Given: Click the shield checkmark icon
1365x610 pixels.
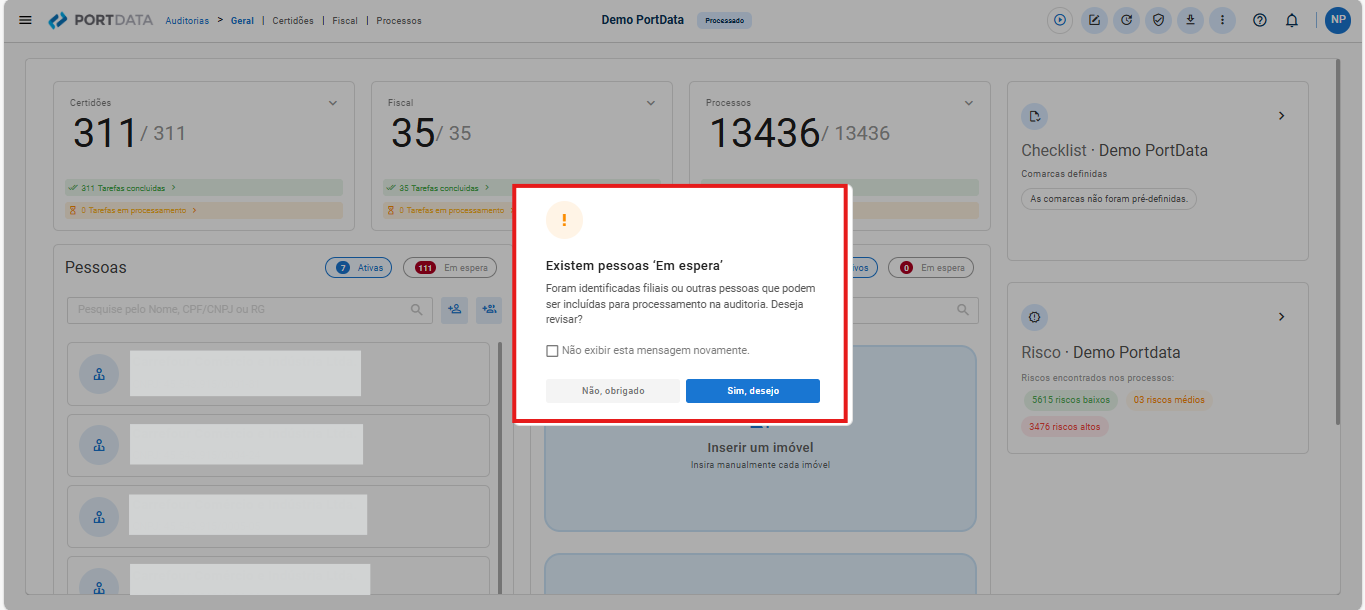Looking at the screenshot, I should tap(1158, 20).
